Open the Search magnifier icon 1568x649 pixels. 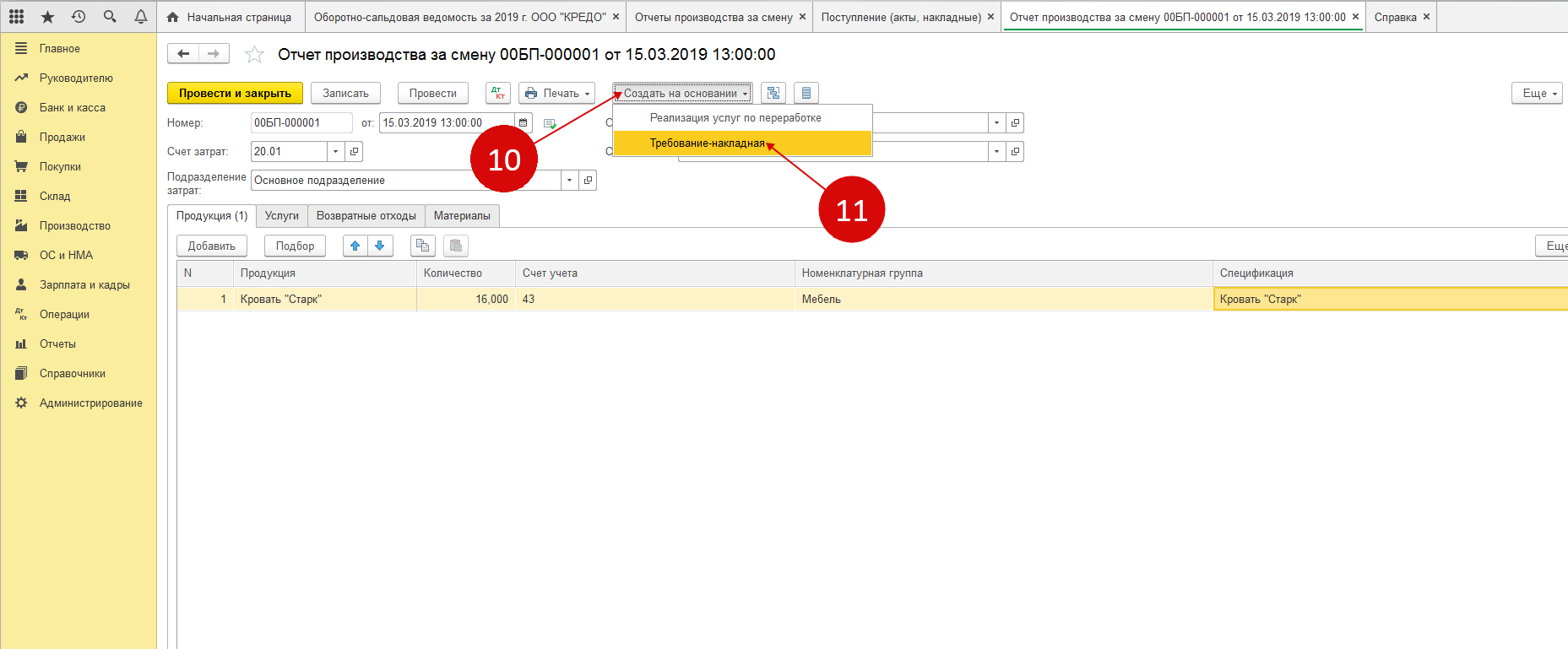pyautogui.click(x=110, y=16)
